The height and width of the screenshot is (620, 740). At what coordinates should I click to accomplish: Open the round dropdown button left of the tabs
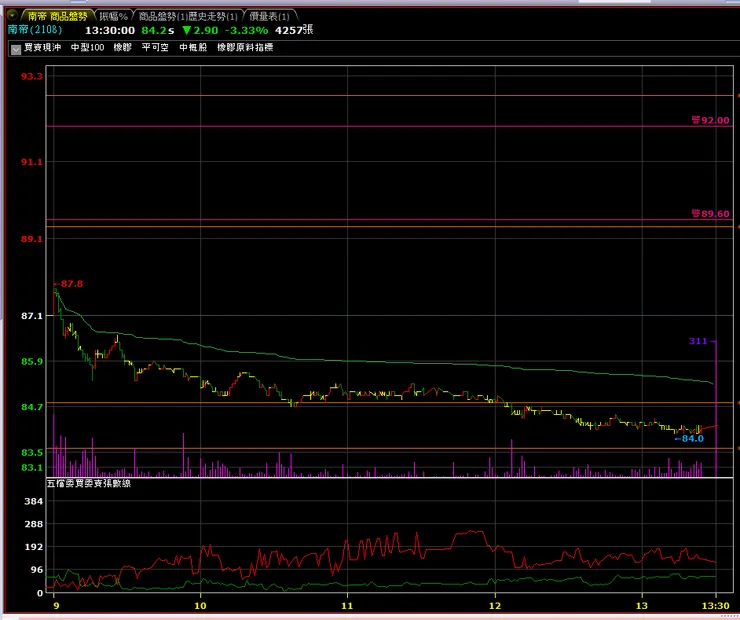click(x=12, y=15)
